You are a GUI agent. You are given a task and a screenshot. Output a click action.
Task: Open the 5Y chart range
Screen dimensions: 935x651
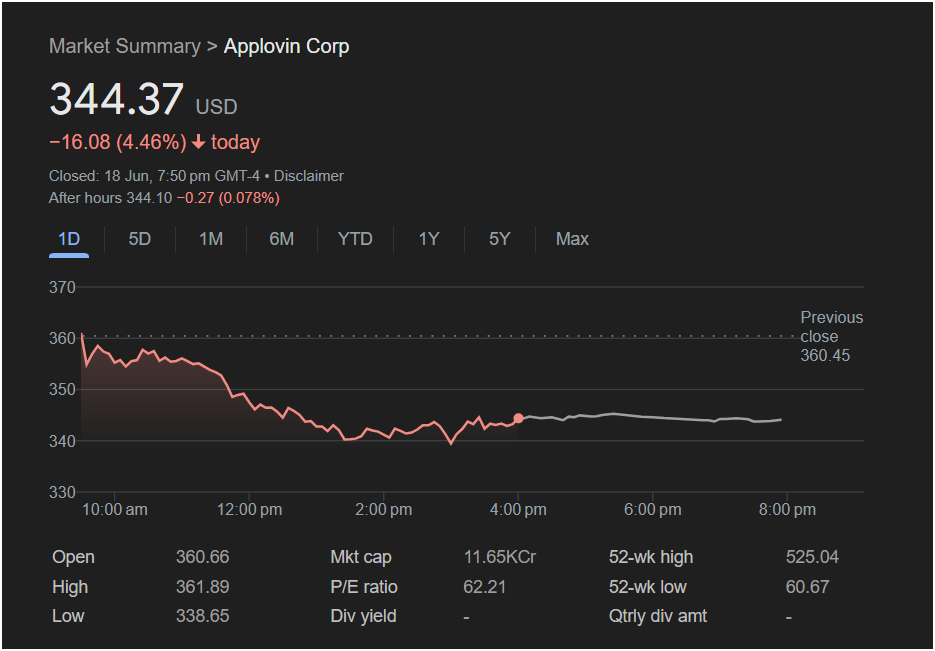click(499, 239)
